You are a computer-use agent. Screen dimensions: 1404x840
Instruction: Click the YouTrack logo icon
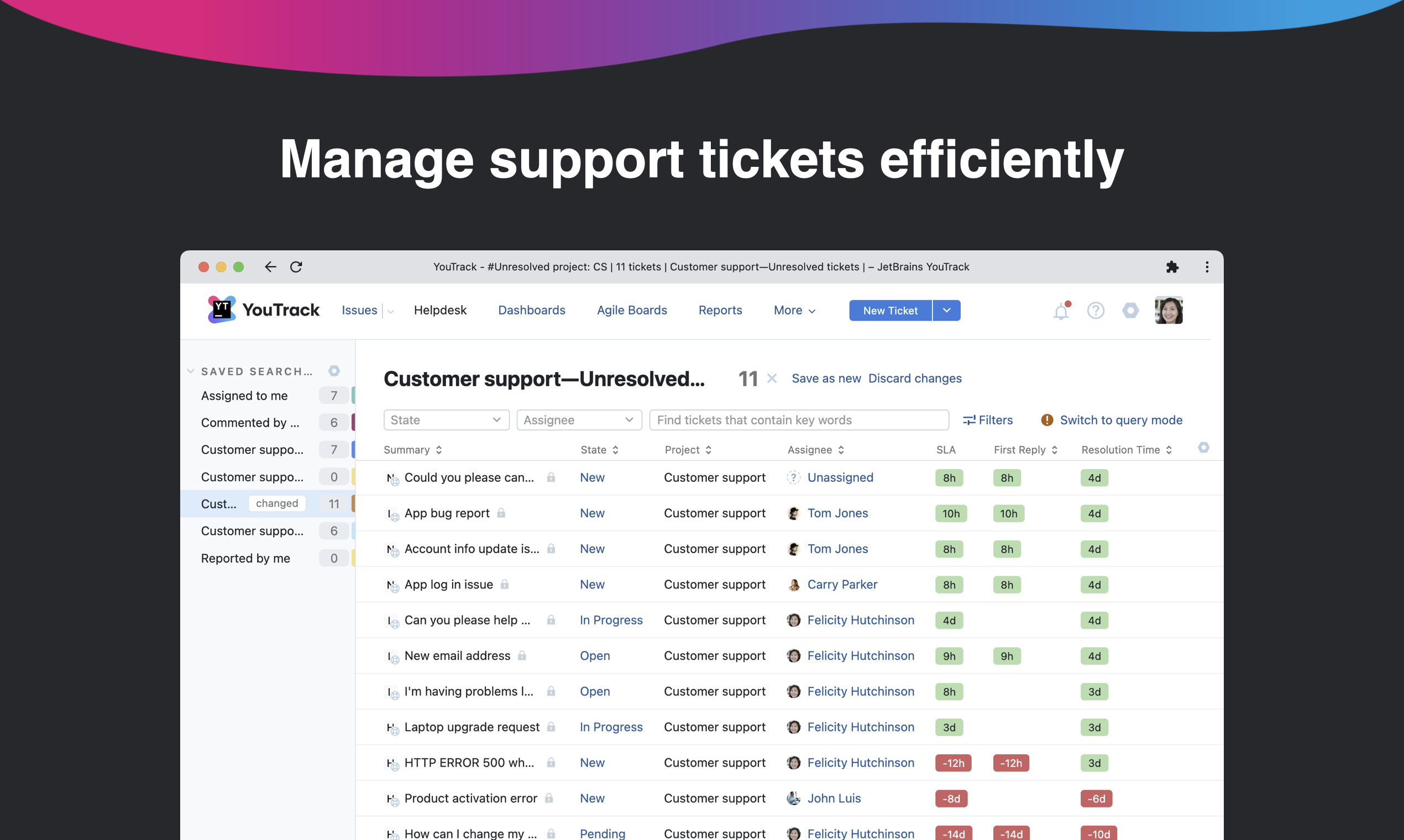(x=221, y=309)
